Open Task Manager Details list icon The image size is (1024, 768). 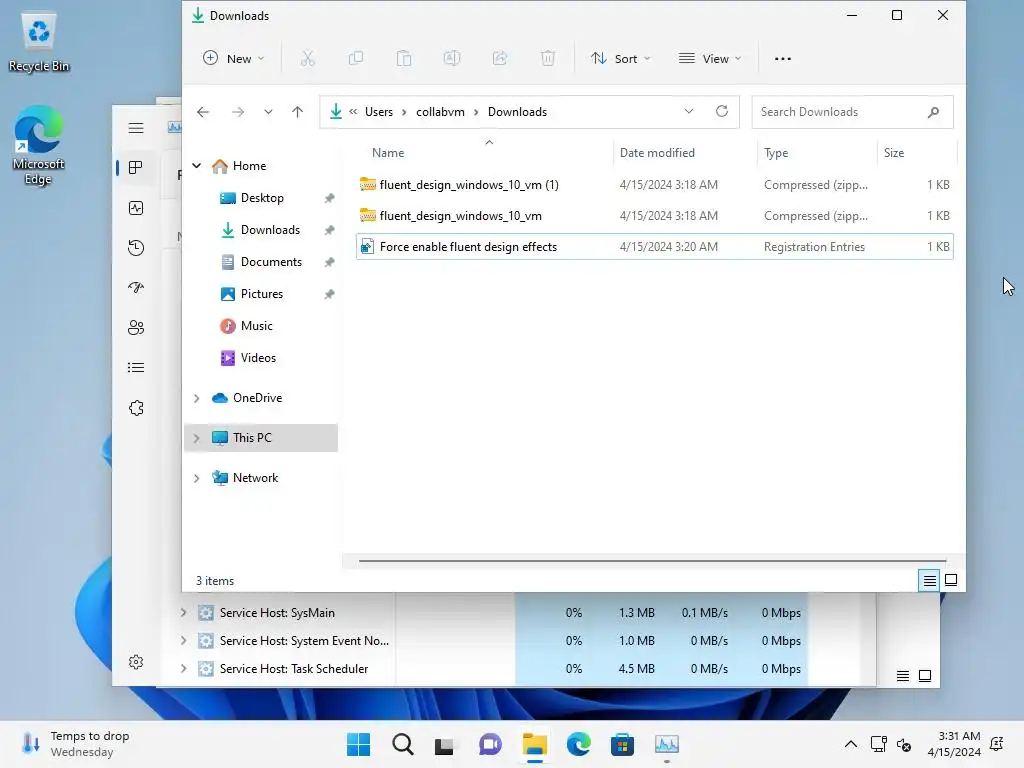pos(136,368)
